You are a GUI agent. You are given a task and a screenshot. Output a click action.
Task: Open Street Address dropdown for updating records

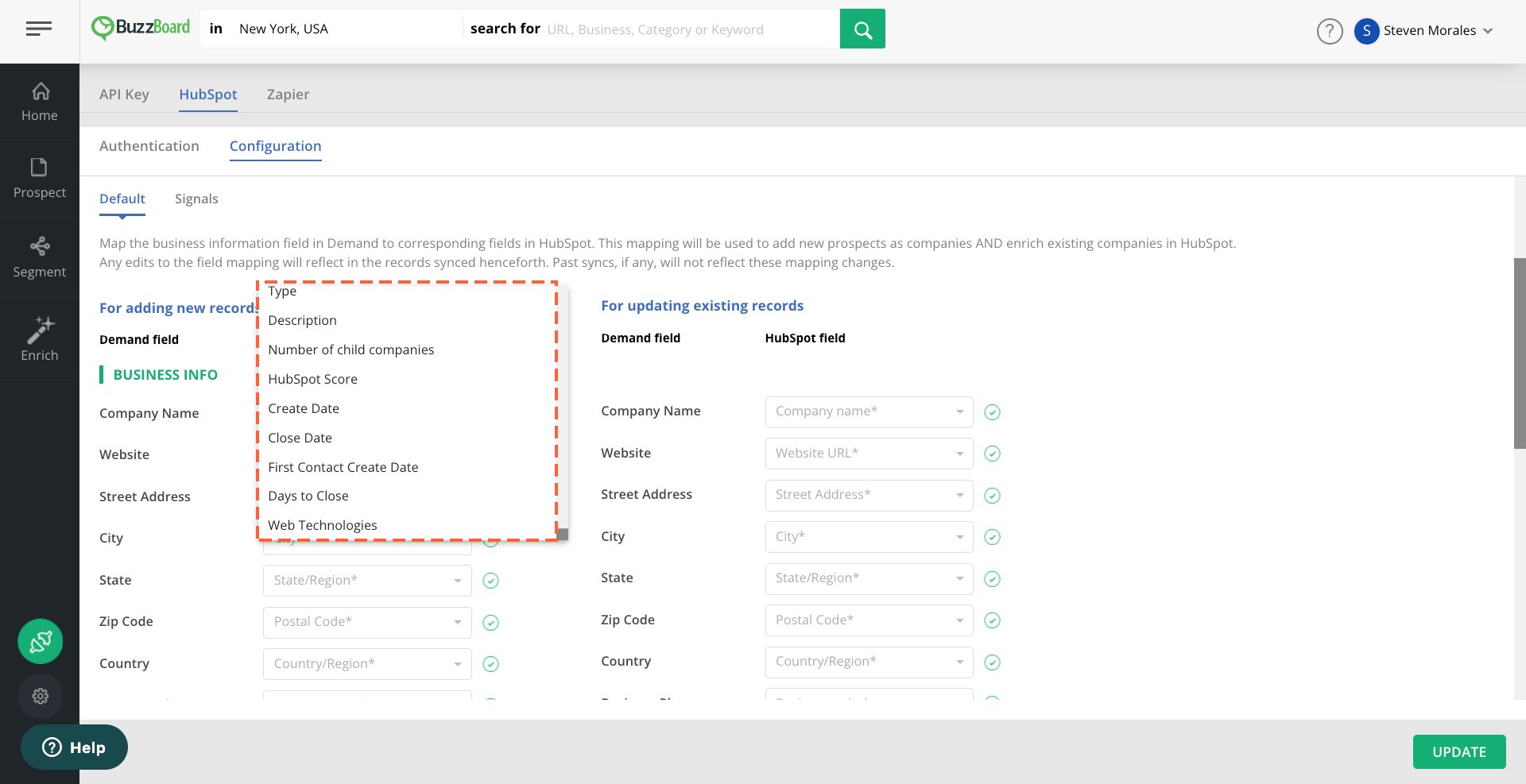(x=869, y=495)
